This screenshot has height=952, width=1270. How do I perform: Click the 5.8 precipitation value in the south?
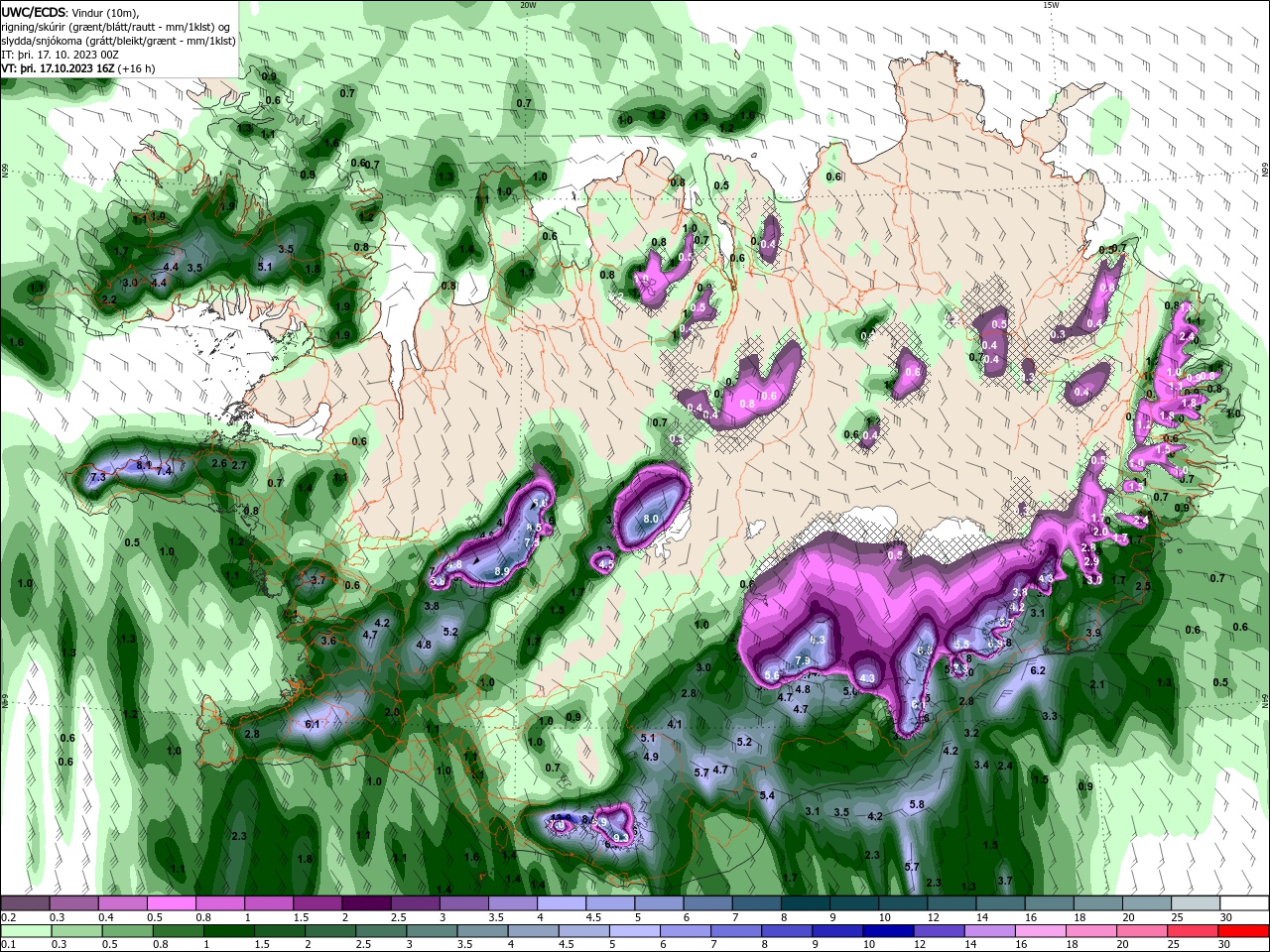(917, 804)
